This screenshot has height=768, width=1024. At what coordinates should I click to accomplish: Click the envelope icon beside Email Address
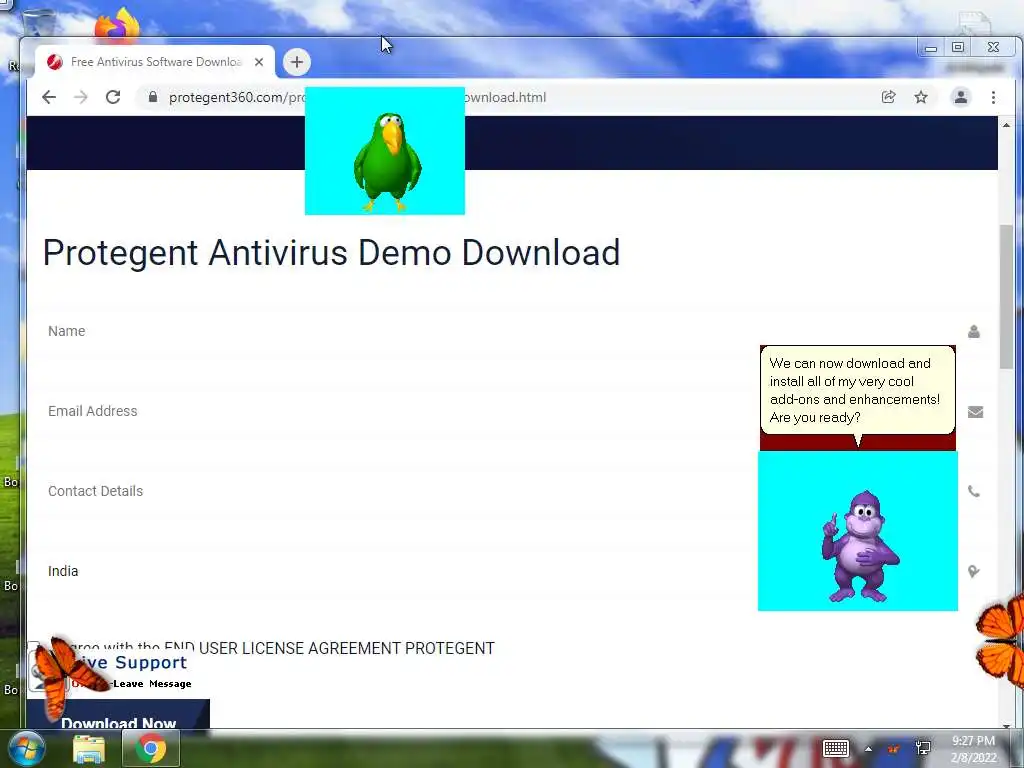click(x=975, y=412)
